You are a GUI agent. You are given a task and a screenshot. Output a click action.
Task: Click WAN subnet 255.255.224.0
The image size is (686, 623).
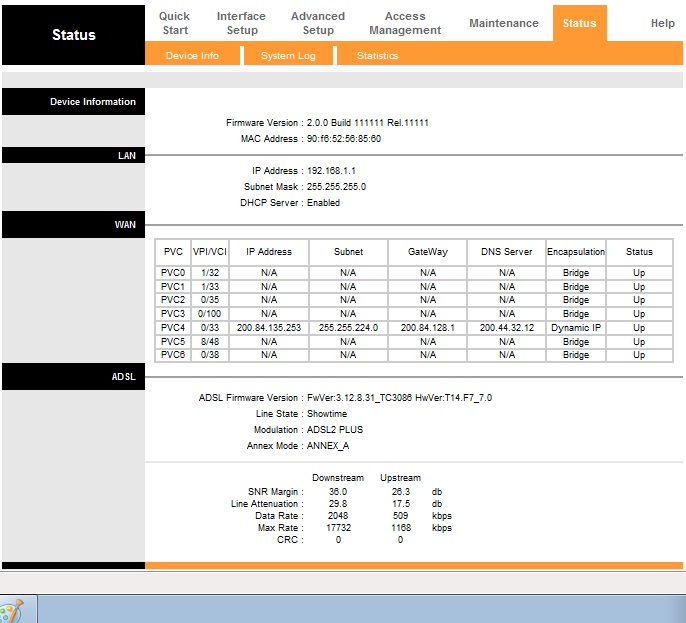coord(348,328)
